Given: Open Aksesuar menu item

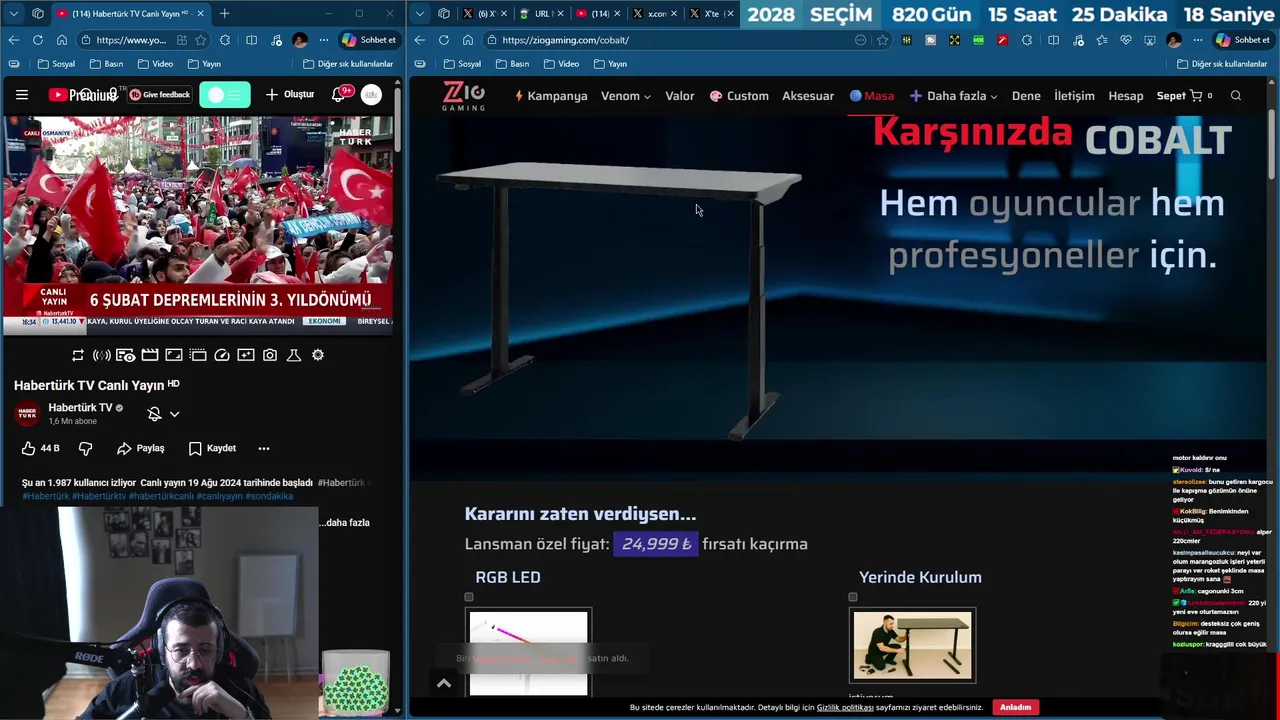Looking at the screenshot, I should point(808,96).
